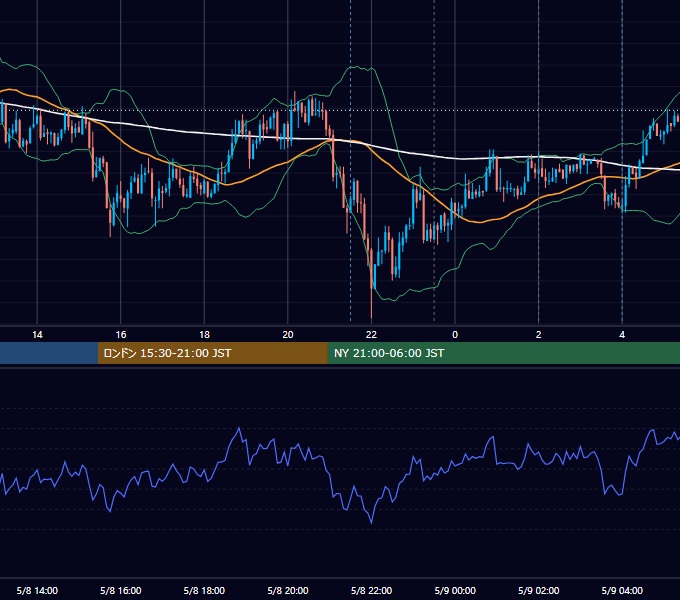Click the 5/9 00:00 time label

click(x=455, y=590)
